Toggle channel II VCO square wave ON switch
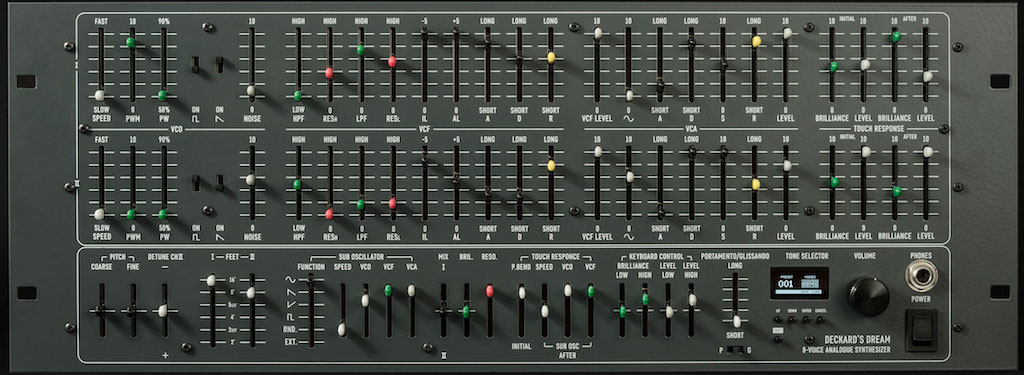Viewport: 1024px width, 375px height. pyautogui.click(x=195, y=183)
